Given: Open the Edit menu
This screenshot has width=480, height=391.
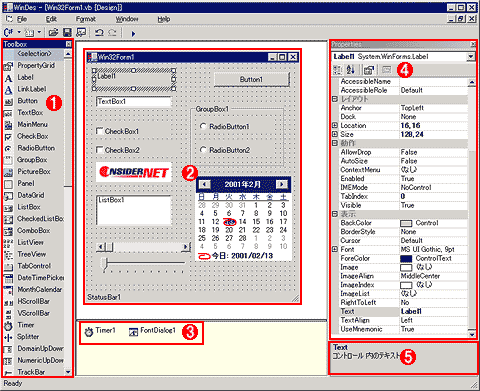Looking at the screenshot, I should pos(51,19).
